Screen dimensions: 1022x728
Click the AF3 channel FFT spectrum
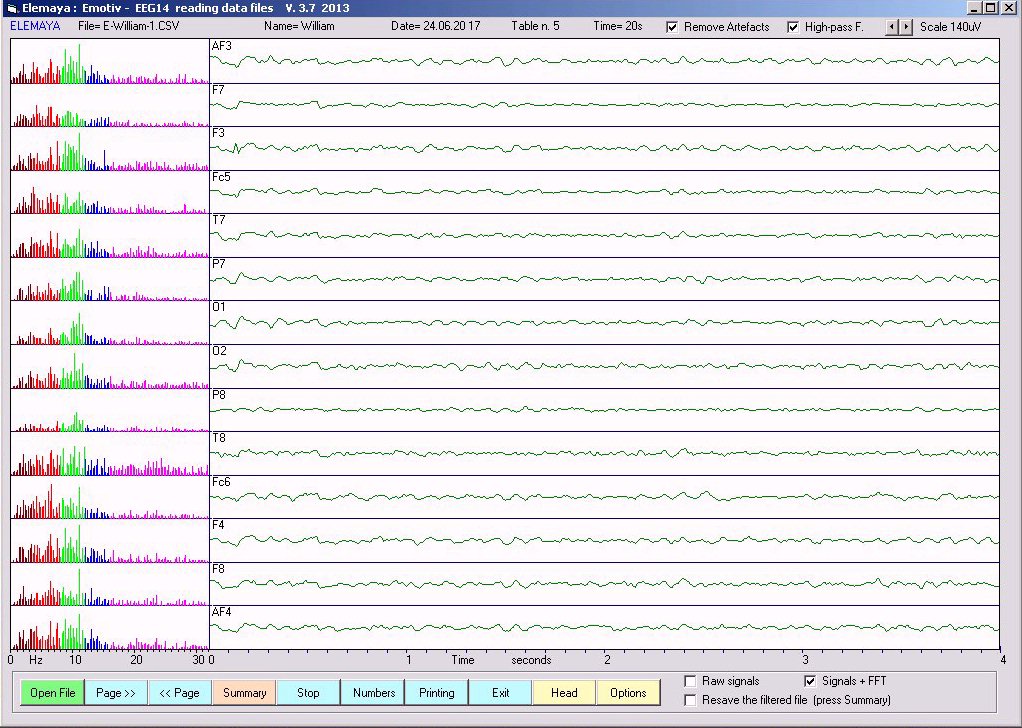[x=108, y=62]
